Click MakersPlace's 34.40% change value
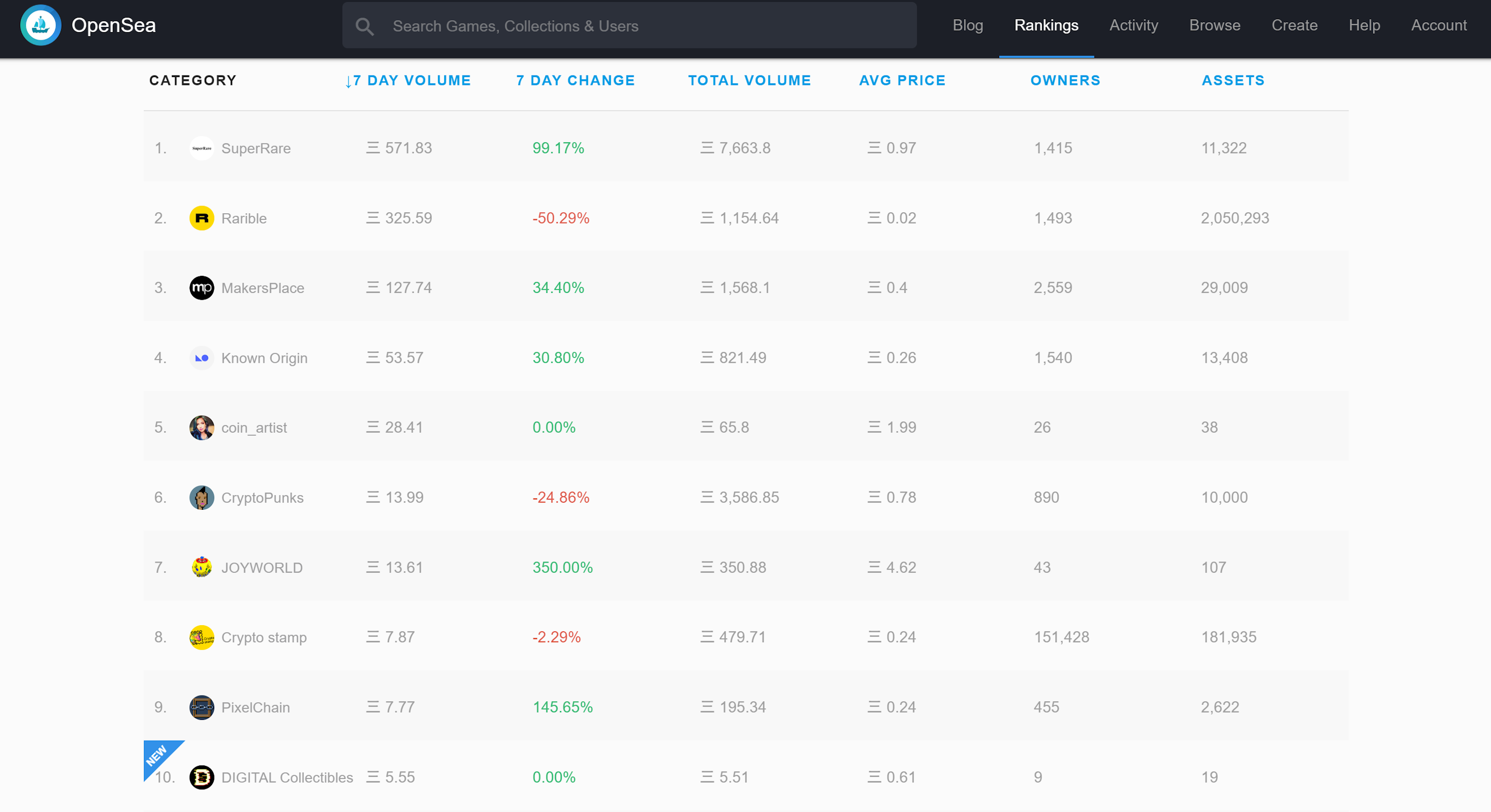This screenshot has width=1491, height=812. pyautogui.click(x=558, y=288)
